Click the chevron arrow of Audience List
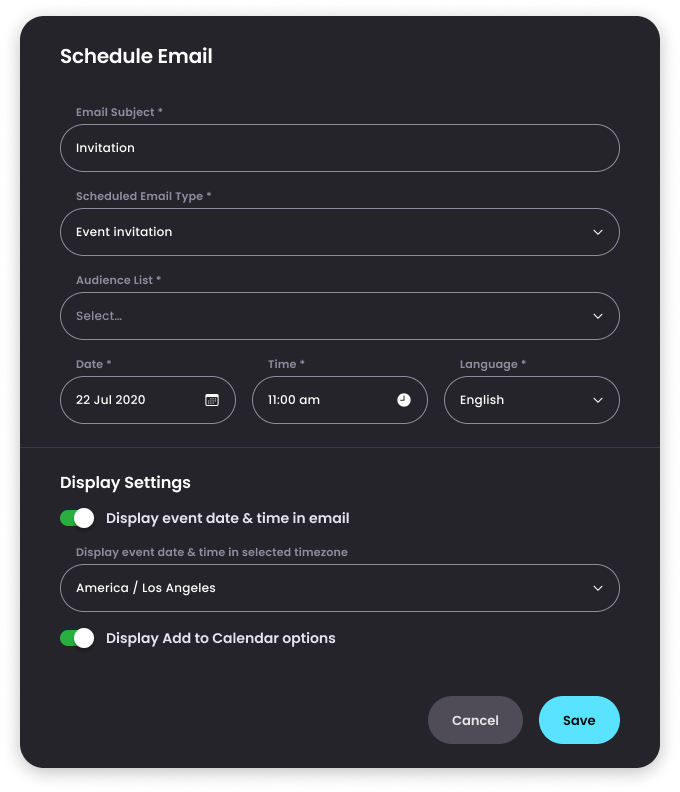The height and width of the screenshot is (792, 680). pyautogui.click(x=598, y=316)
